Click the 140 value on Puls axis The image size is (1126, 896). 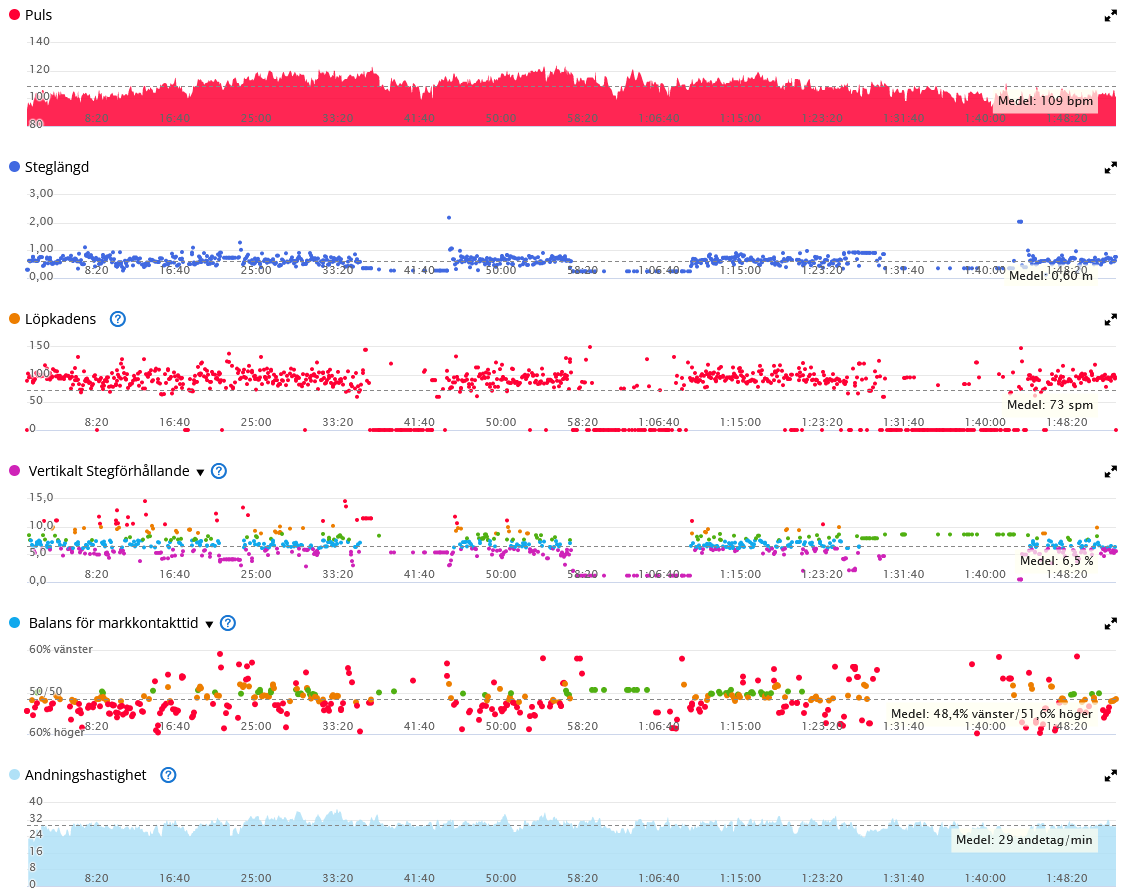click(39, 42)
